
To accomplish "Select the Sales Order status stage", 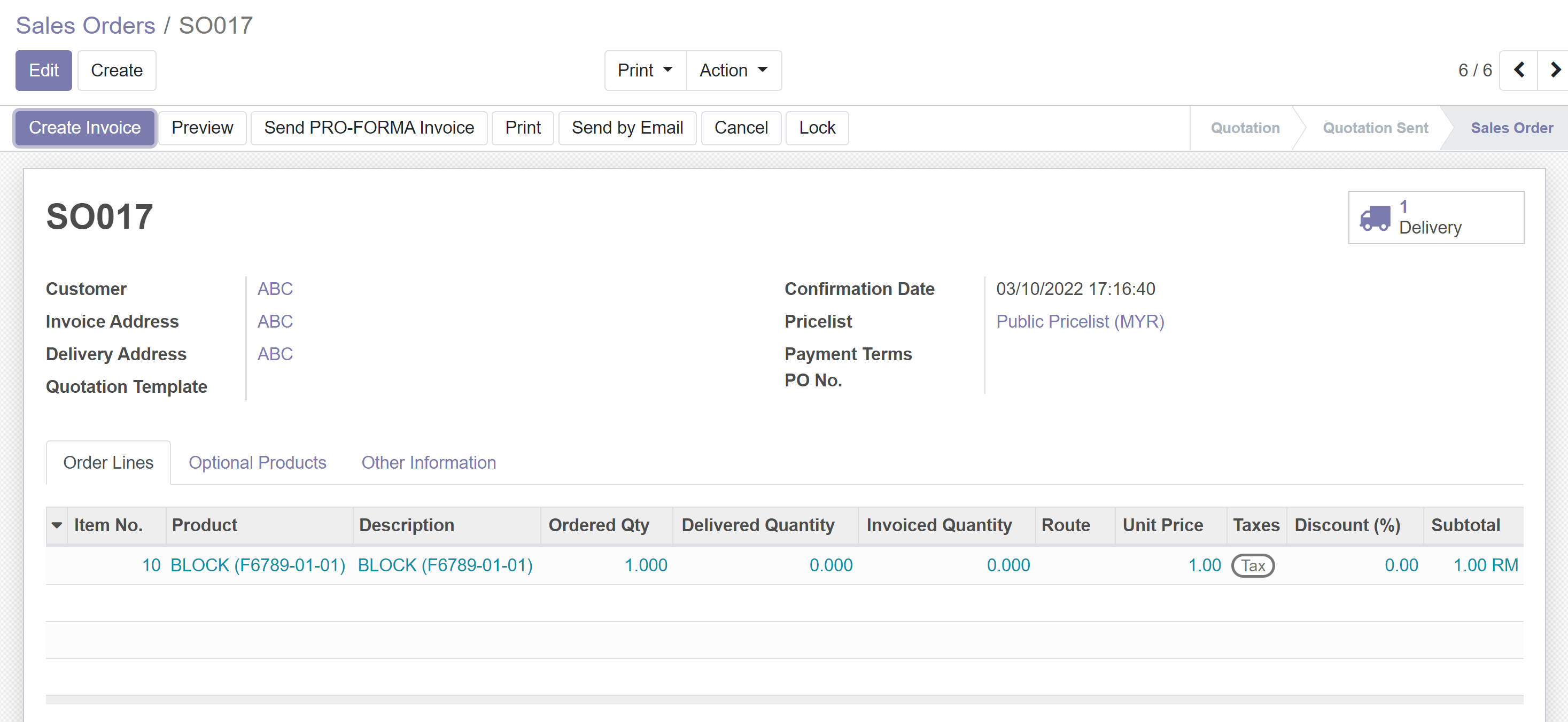I will pyautogui.click(x=1512, y=128).
